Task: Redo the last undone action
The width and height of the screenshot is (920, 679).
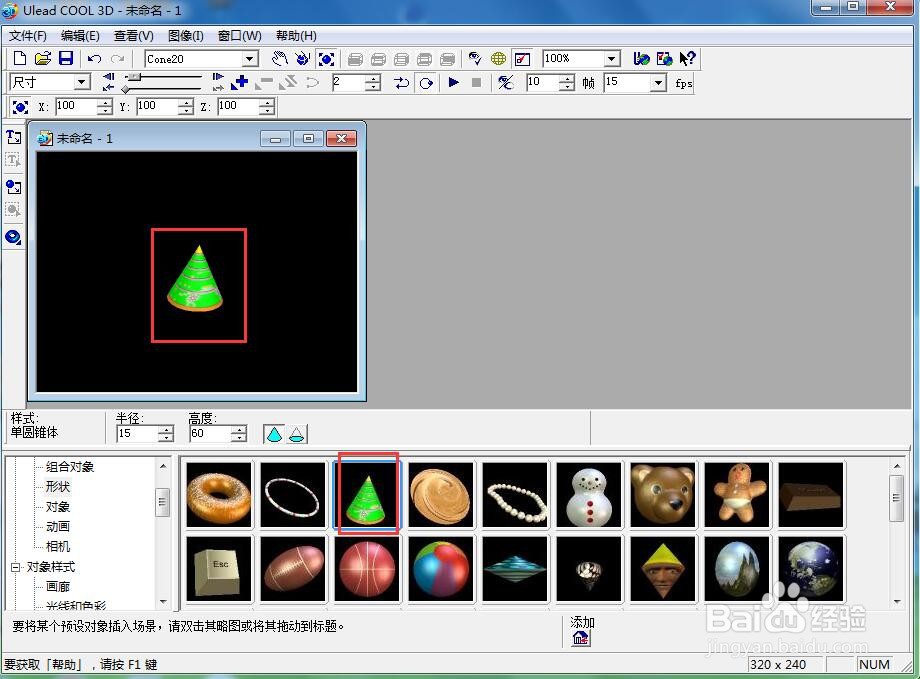Action: (x=118, y=59)
